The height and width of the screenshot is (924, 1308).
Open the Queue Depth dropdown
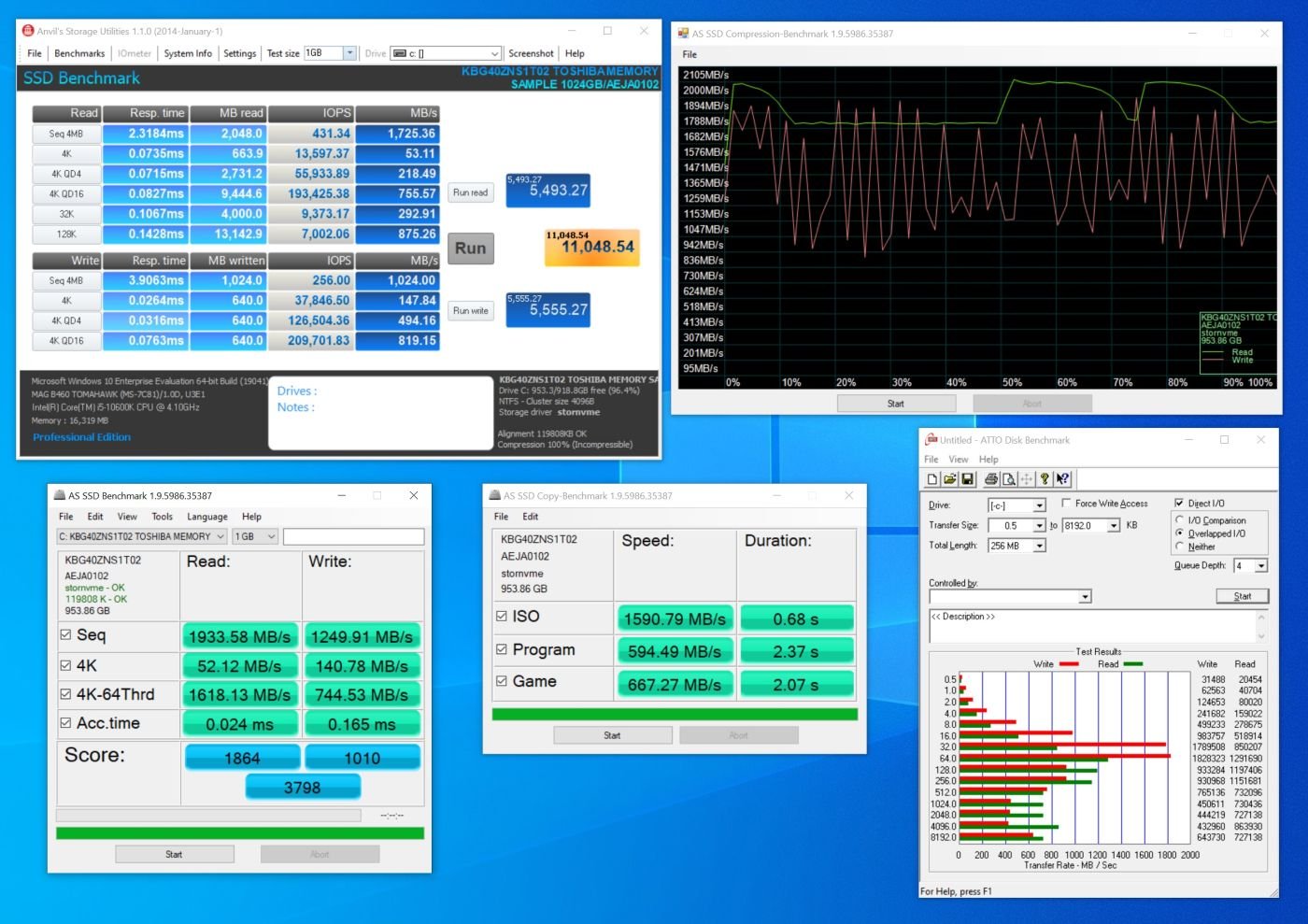point(1261,566)
